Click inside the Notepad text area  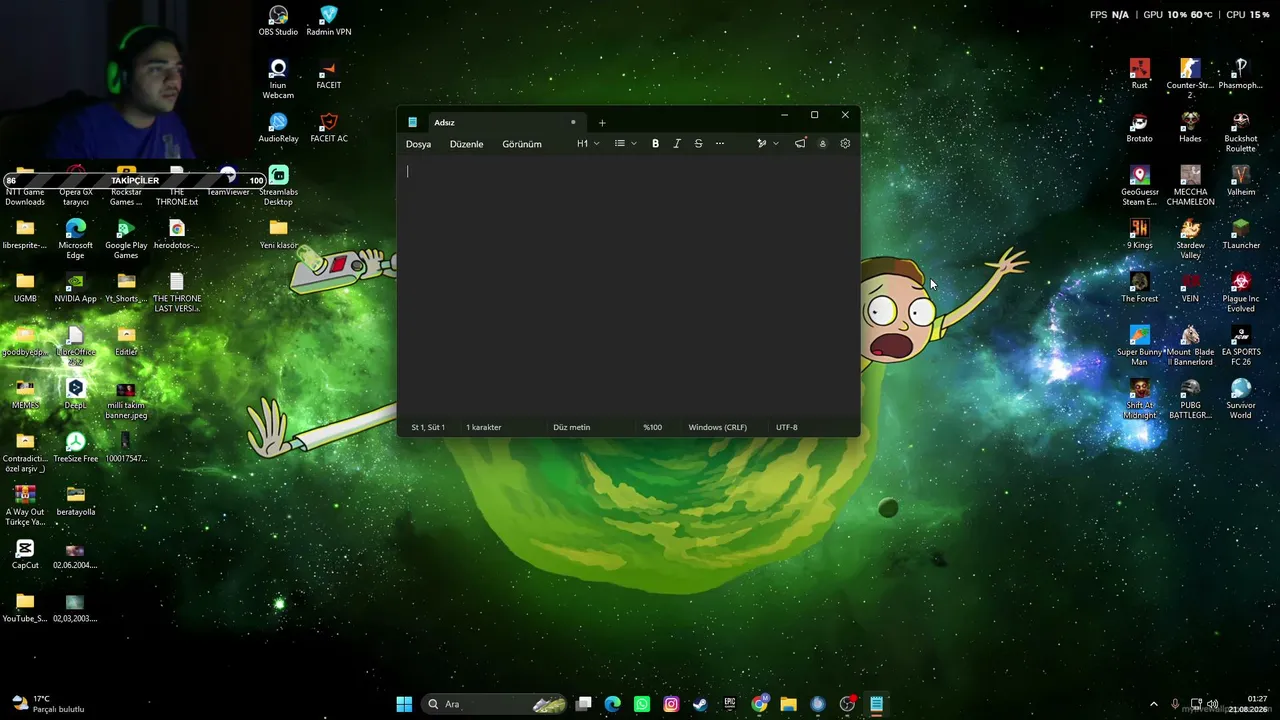coord(628,288)
